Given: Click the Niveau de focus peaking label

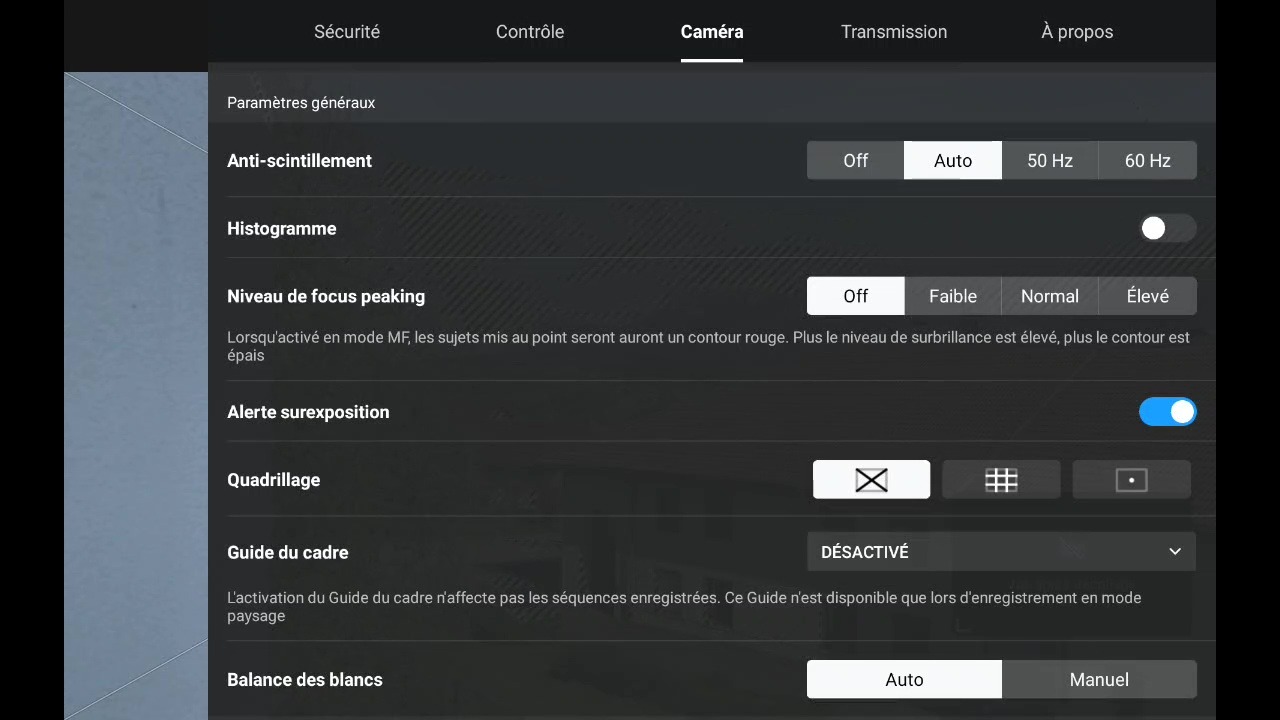Looking at the screenshot, I should tap(326, 296).
